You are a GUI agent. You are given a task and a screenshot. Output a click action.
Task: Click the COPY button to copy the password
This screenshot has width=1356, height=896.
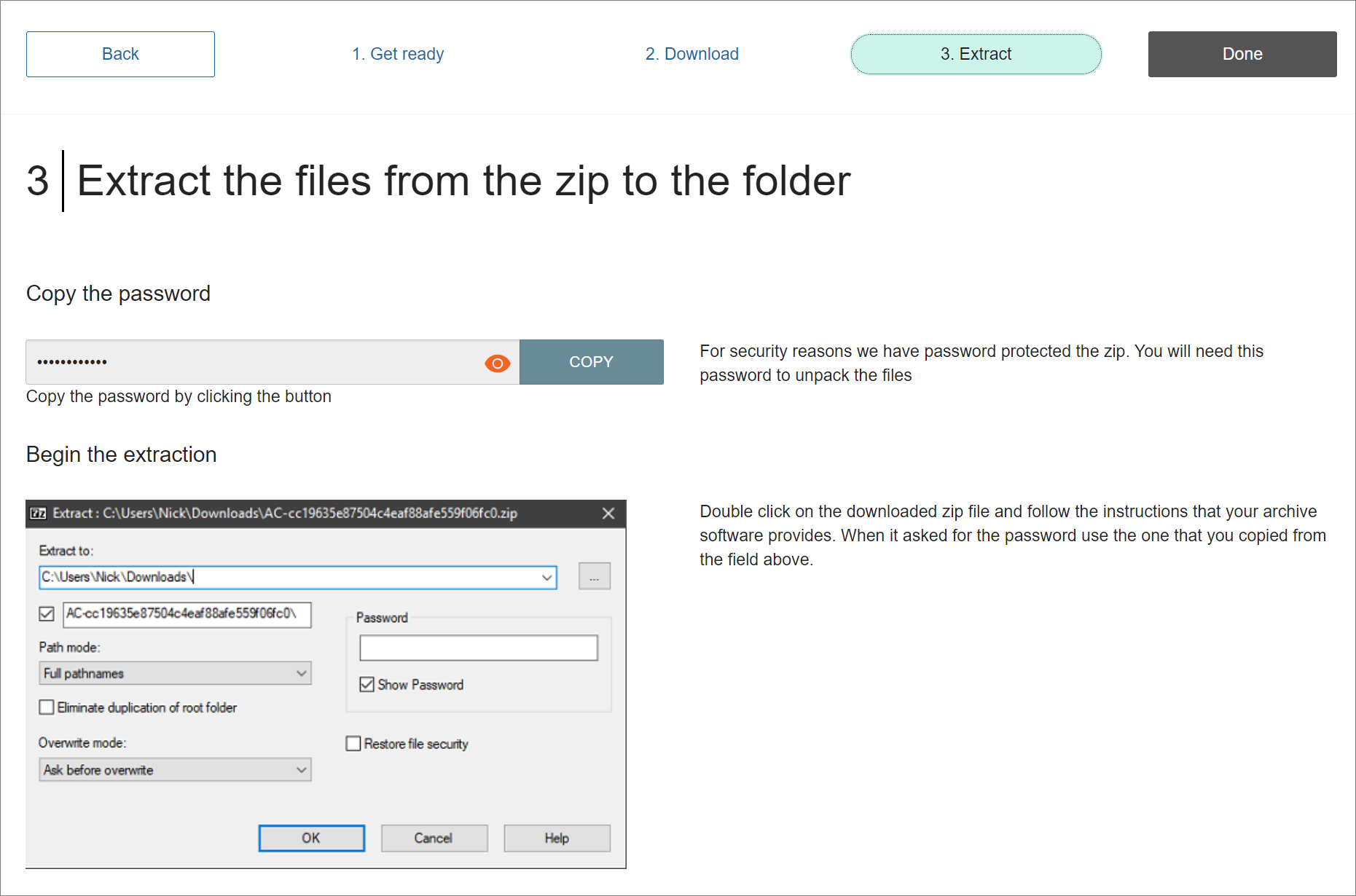[x=591, y=362]
